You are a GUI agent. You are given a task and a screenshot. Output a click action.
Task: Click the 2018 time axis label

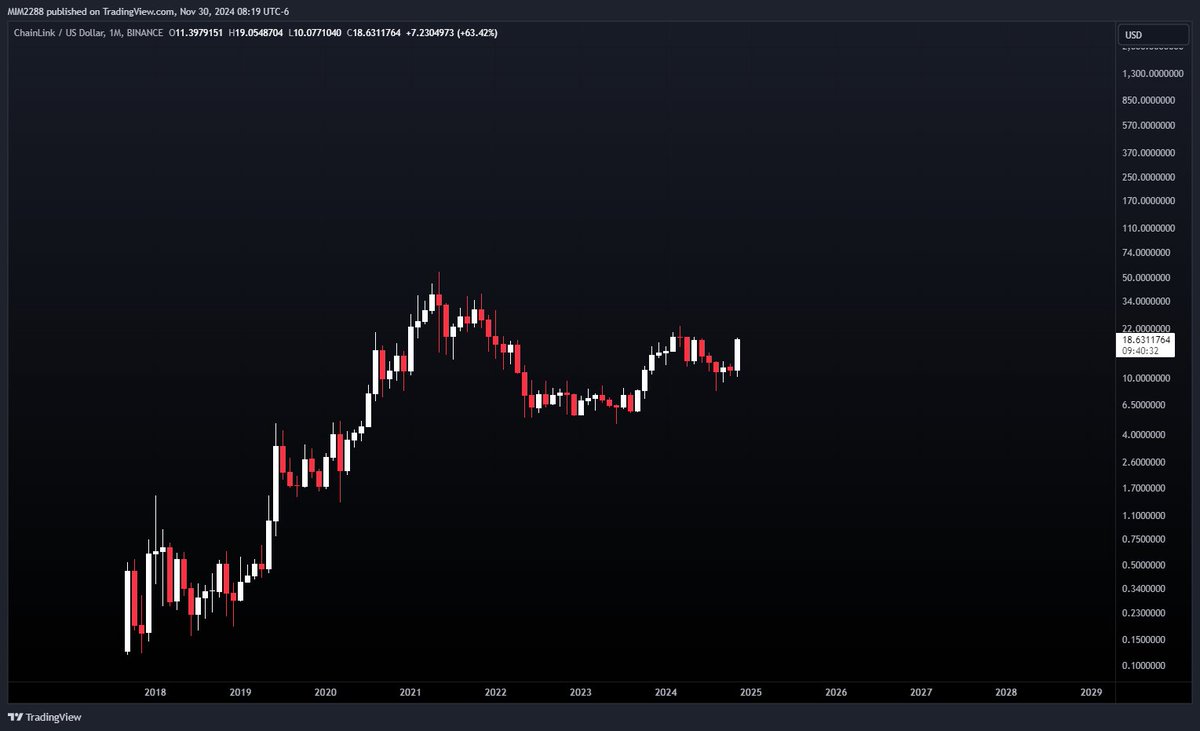coord(155,692)
